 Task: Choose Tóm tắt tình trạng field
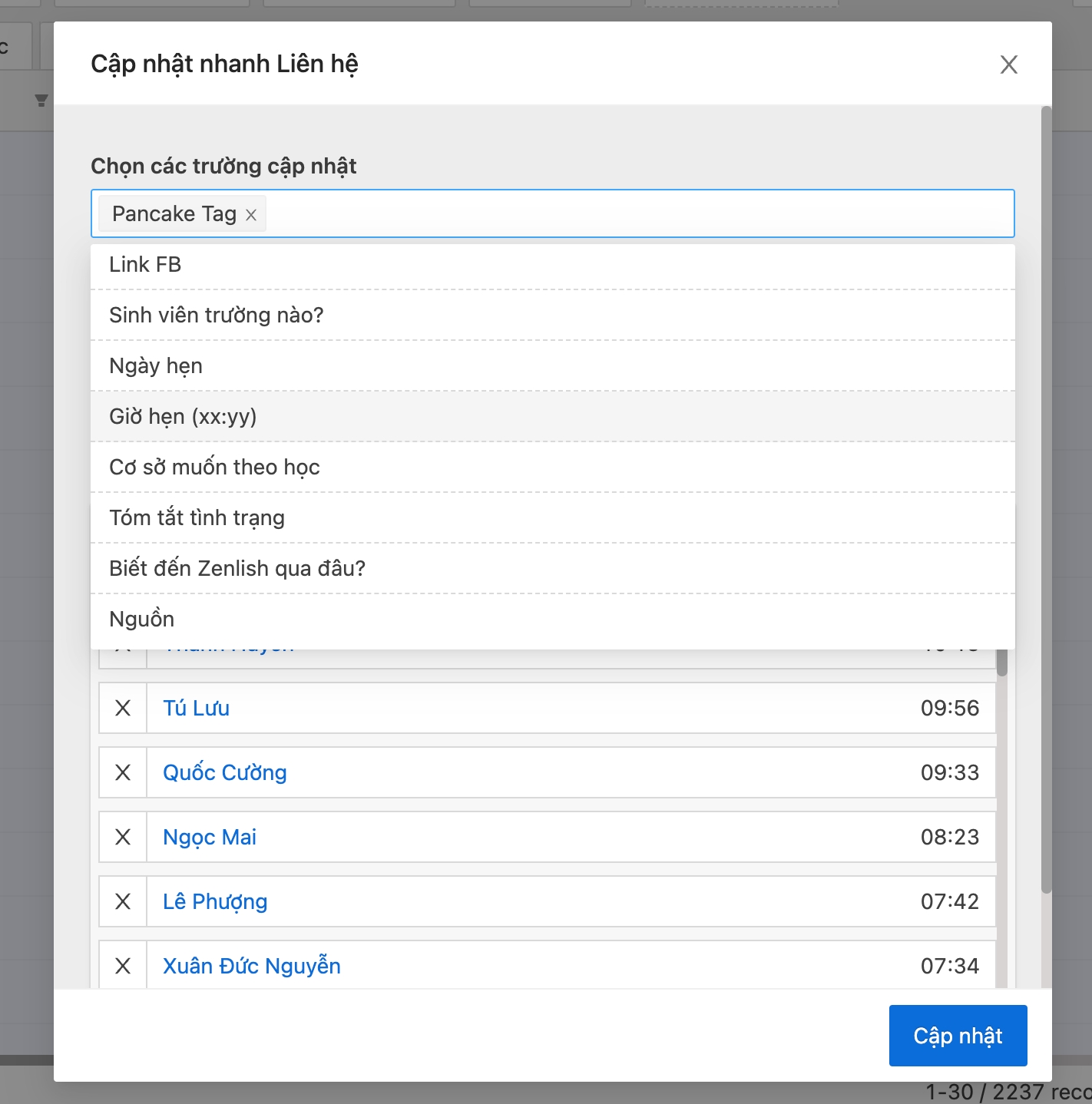point(197,518)
